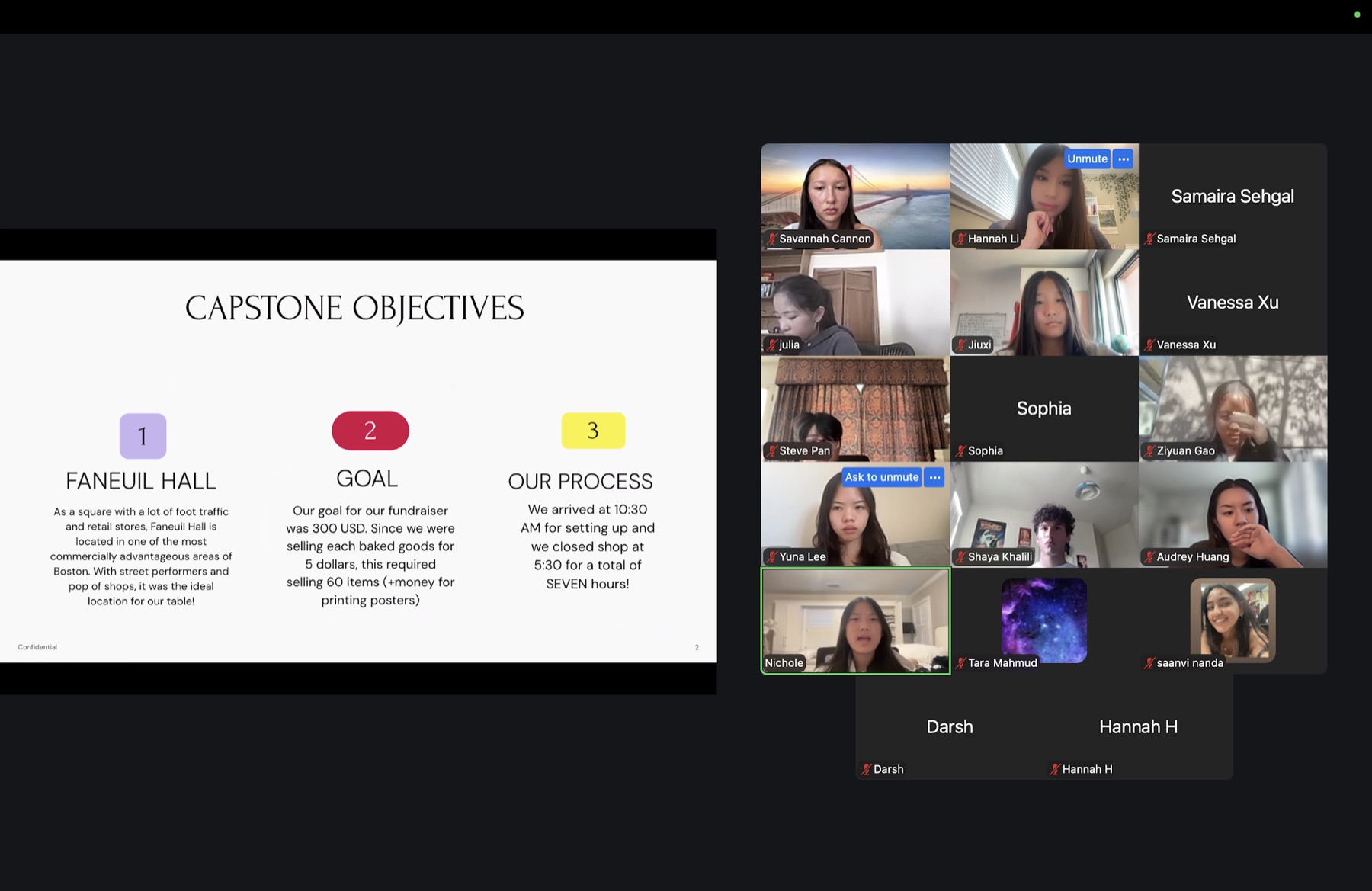1372x891 pixels.
Task: Click the yellow number 3 badge on the slide
Action: click(x=593, y=431)
